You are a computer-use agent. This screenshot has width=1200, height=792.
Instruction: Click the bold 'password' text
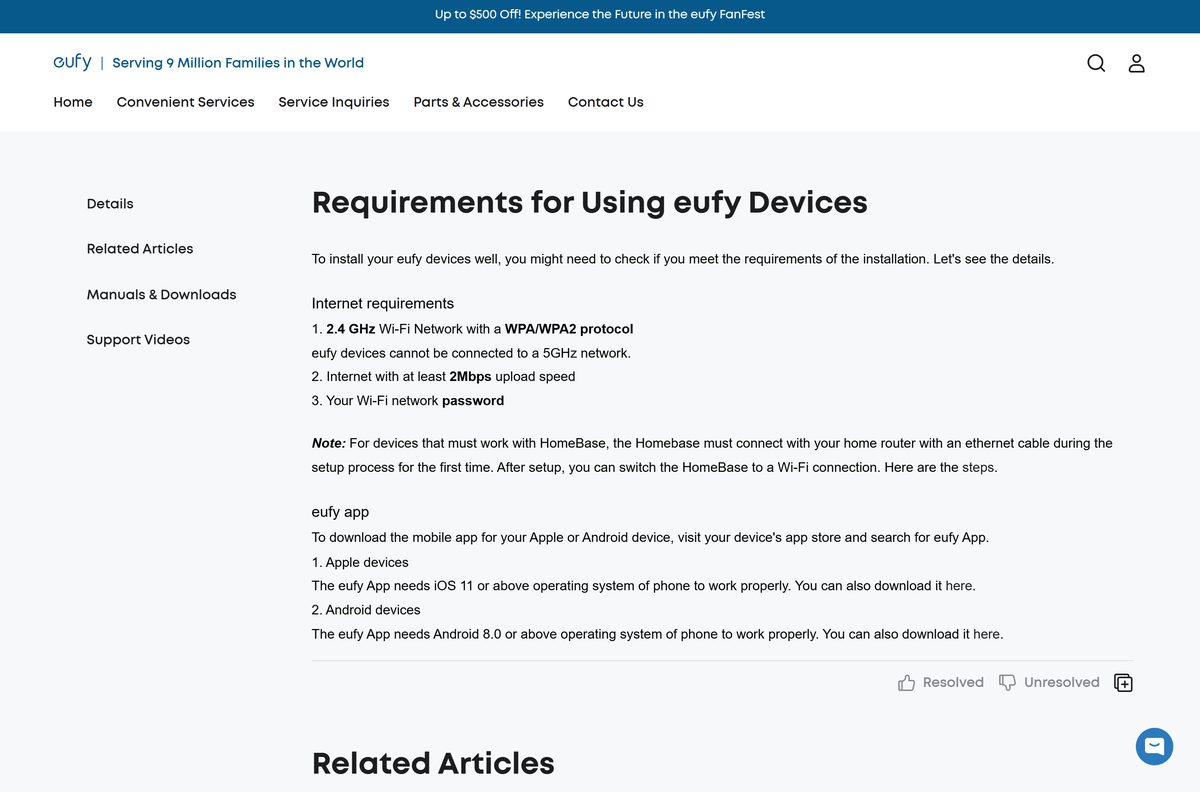click(x=473, y=401)
